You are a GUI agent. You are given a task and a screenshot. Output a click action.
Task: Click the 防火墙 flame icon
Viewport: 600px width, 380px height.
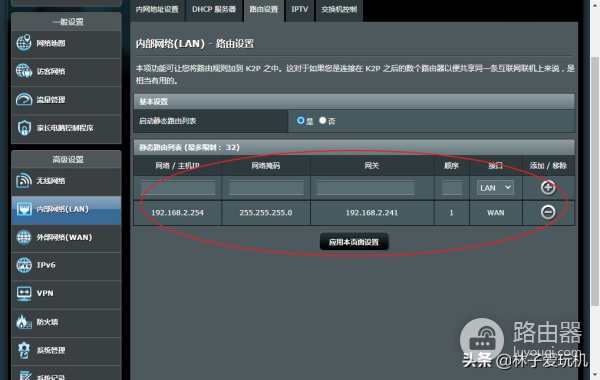[24, 322]
